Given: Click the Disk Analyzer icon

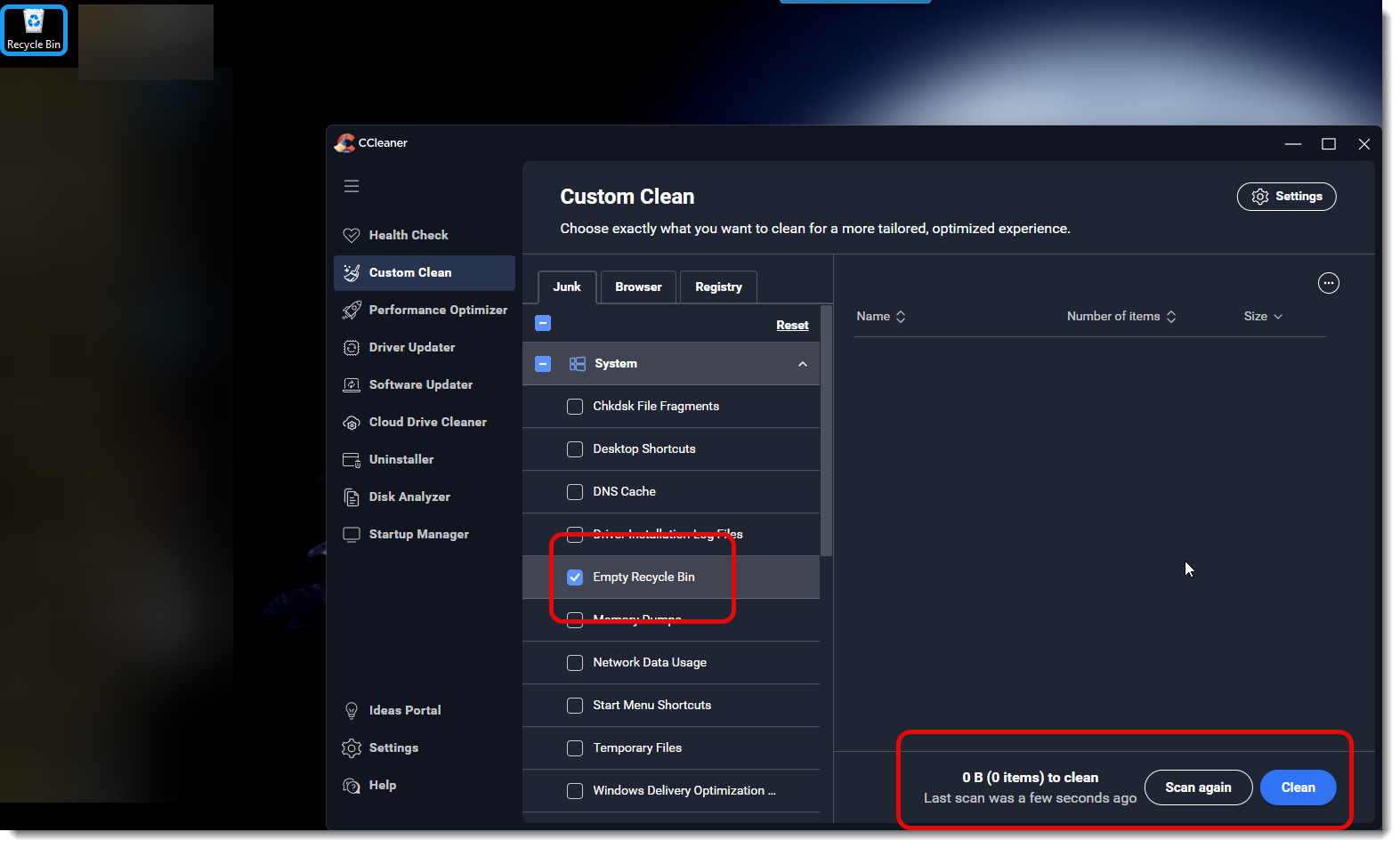Looking at the screenshot, I should click(352, 497).
